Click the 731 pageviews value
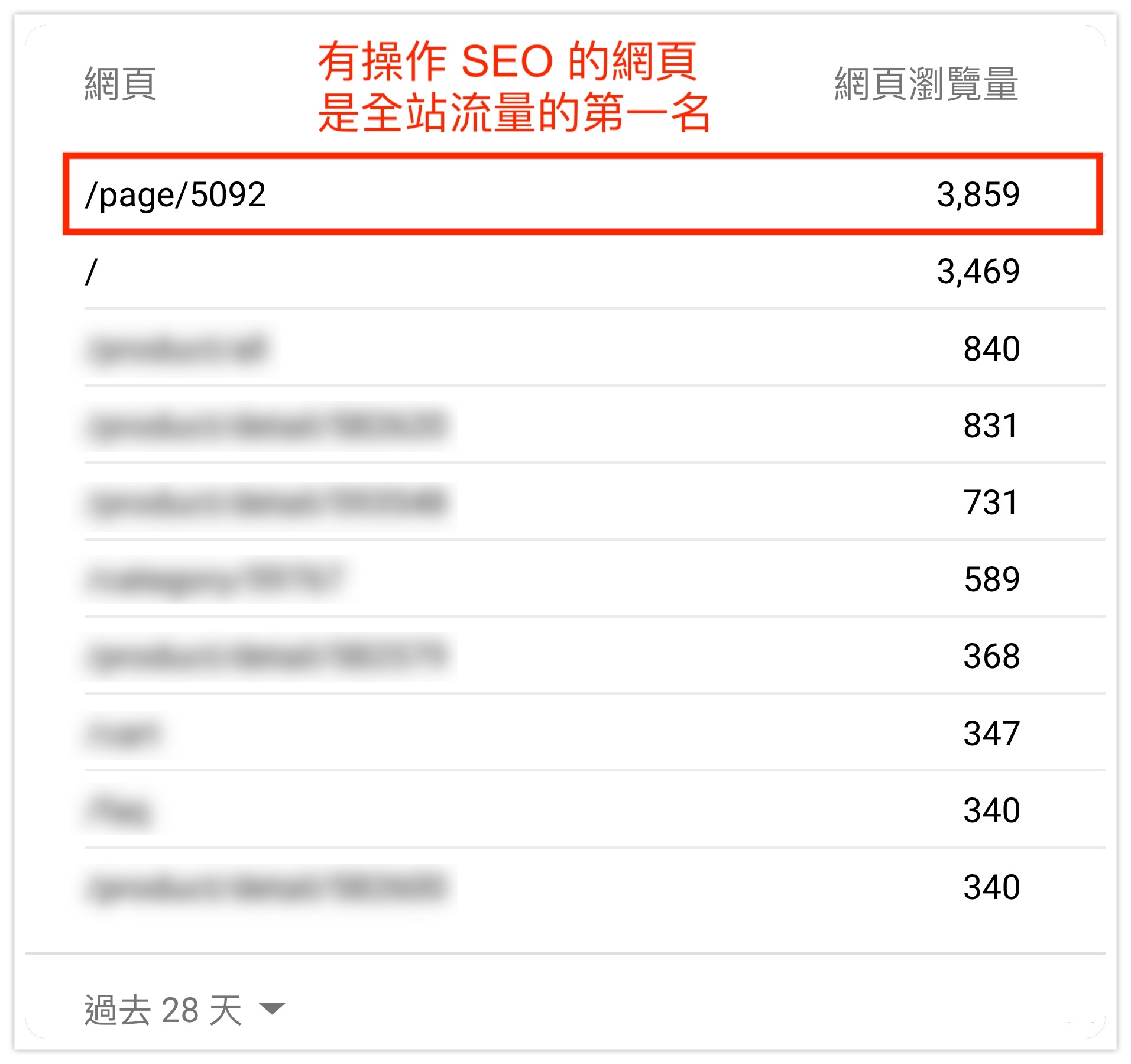Screen dimensions: 1131x1064 (991, 502)
